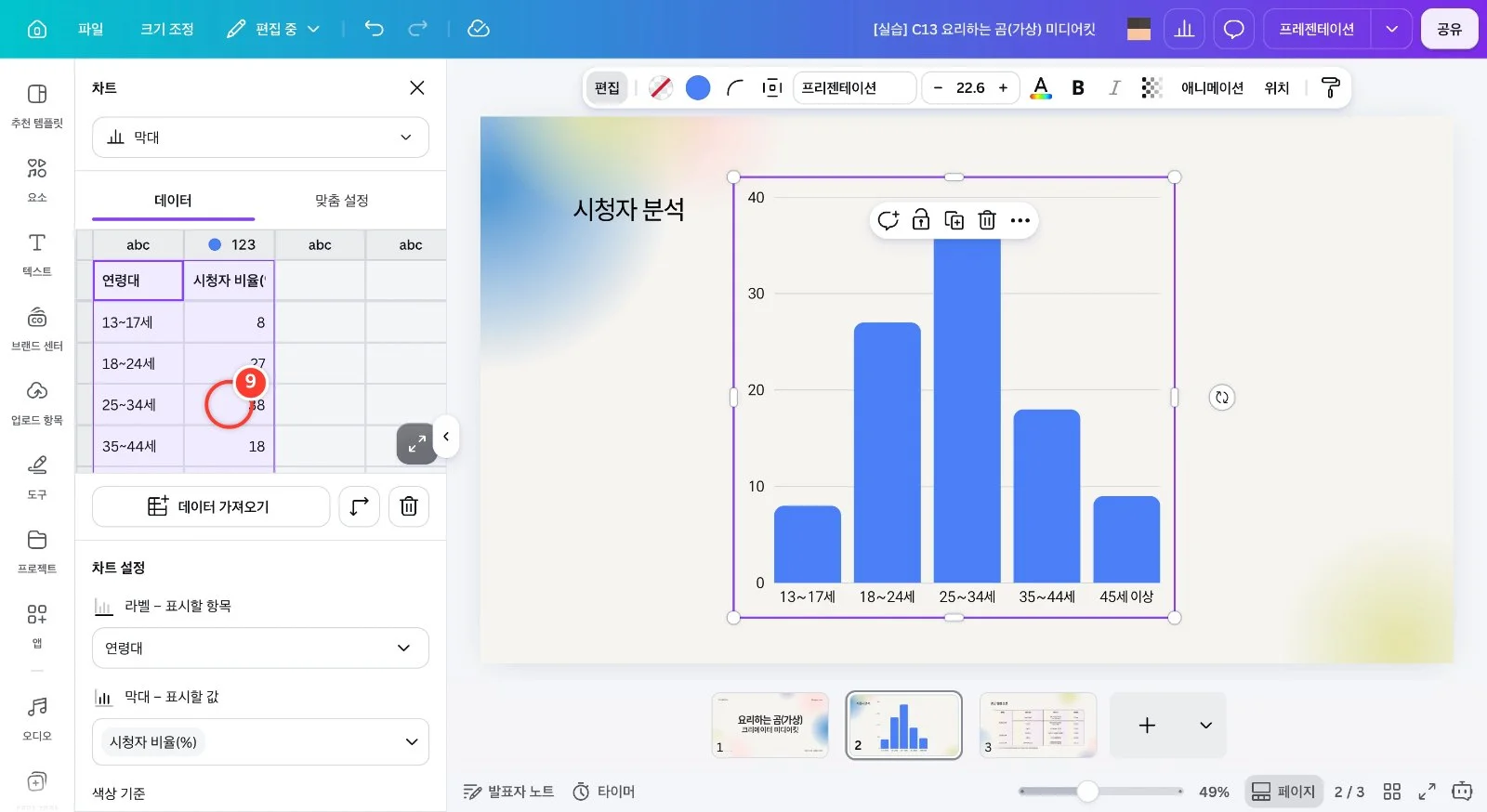
Task: Rotate the chart using rotate handle
Action: (1222, 398)
